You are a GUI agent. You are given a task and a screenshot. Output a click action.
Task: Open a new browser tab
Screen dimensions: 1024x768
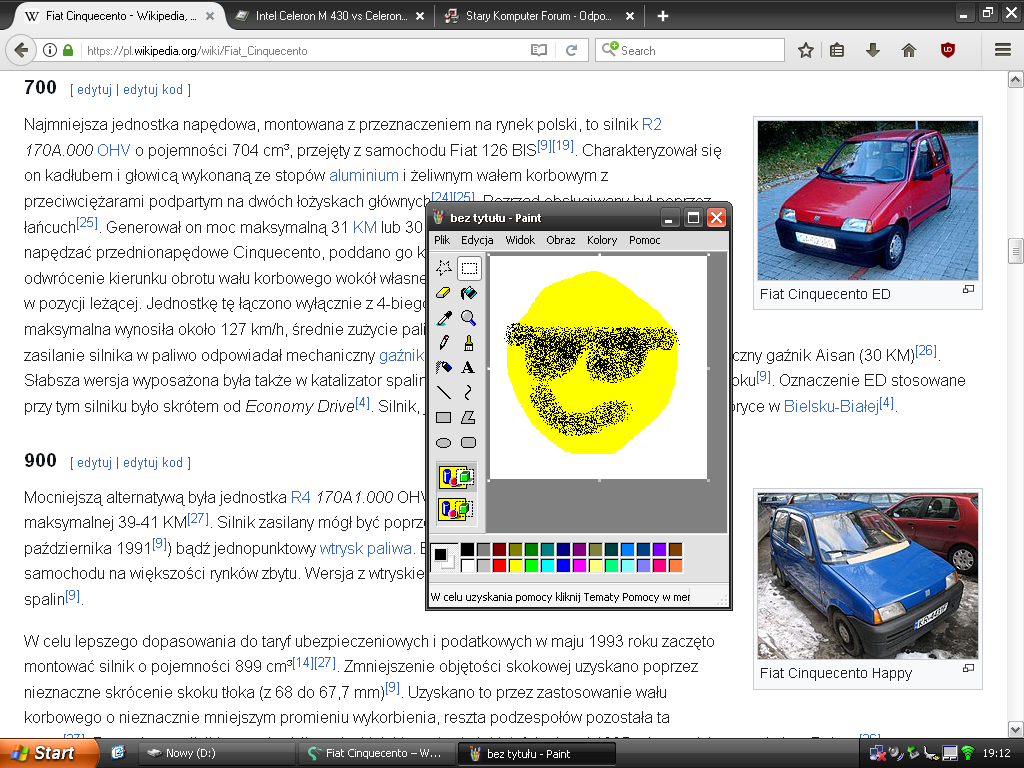pos(662,16)
